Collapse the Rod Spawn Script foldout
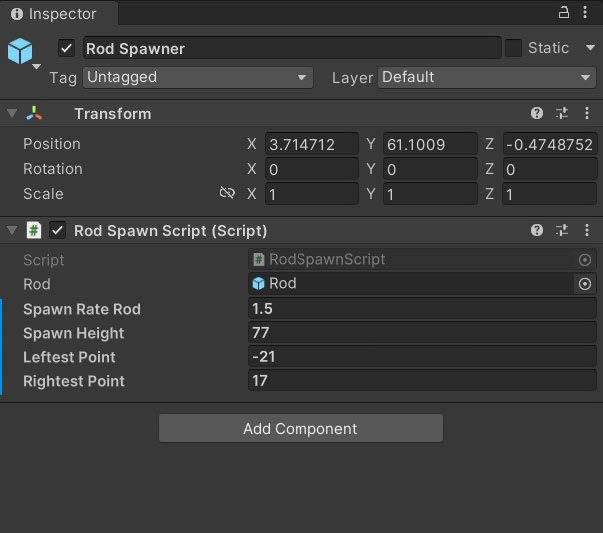 11,231
